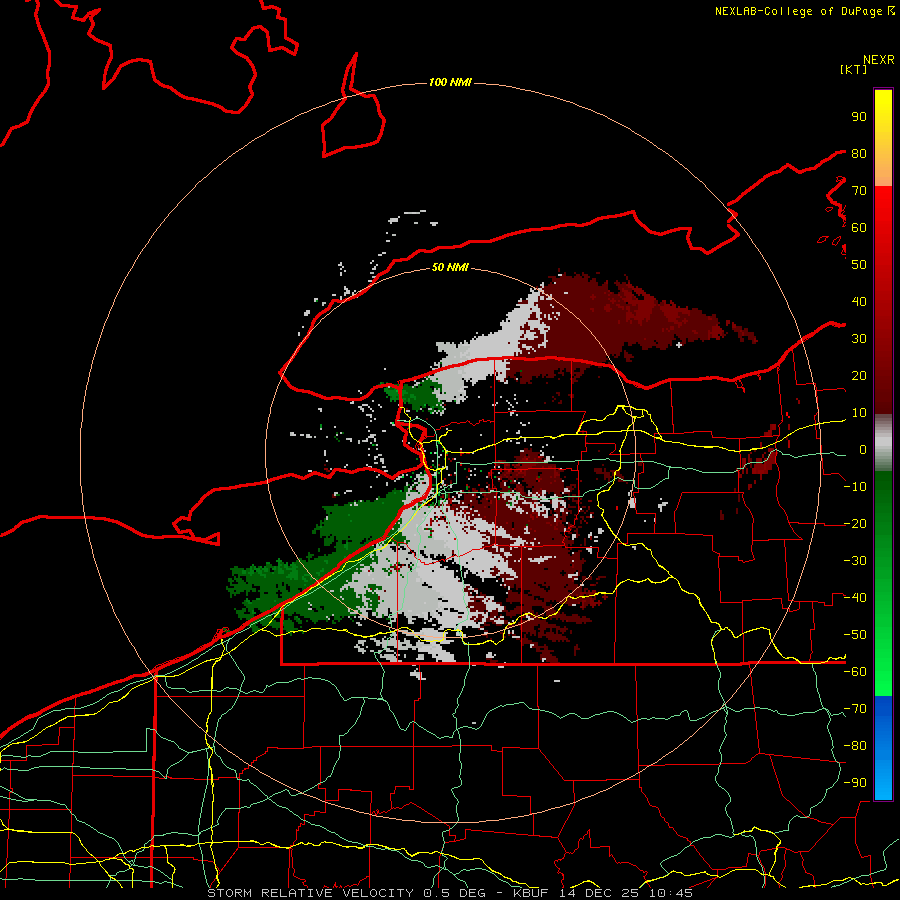Click the 30 value on the velocity scale
The height and width of the screenshot is (900, 900).
tap(859, 339)
